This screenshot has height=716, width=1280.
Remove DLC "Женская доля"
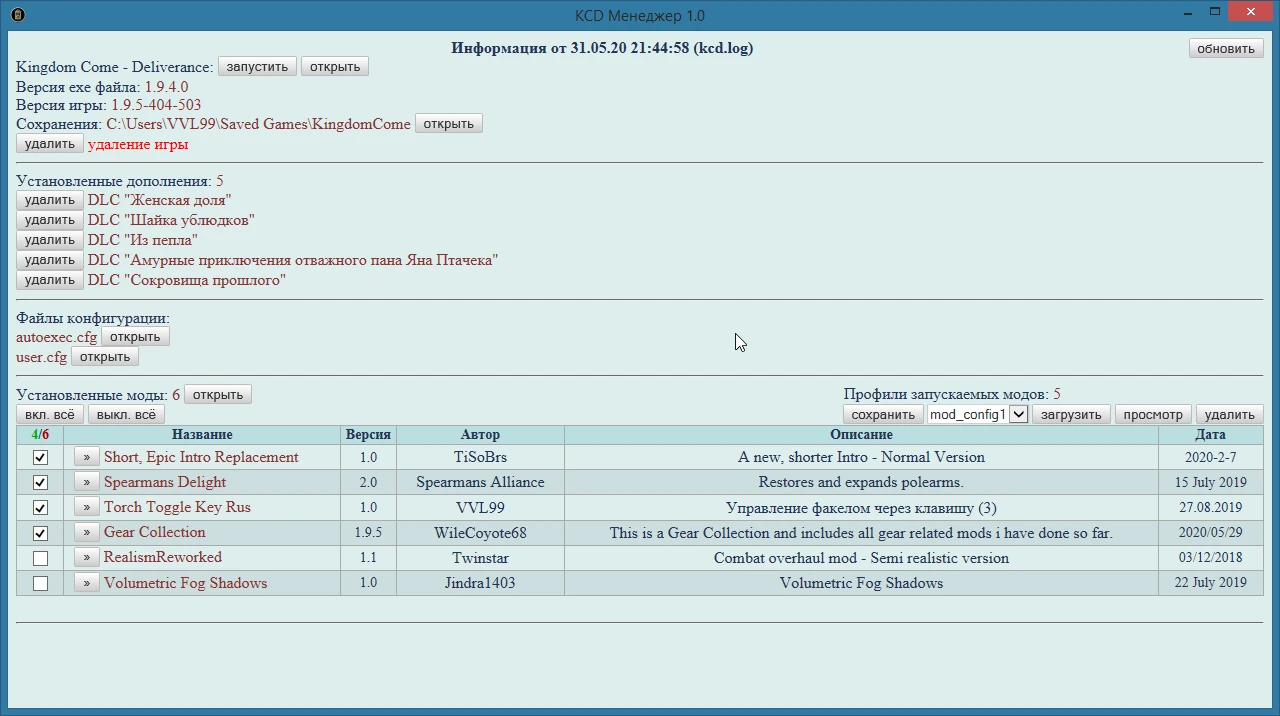[x=49, y=199]
